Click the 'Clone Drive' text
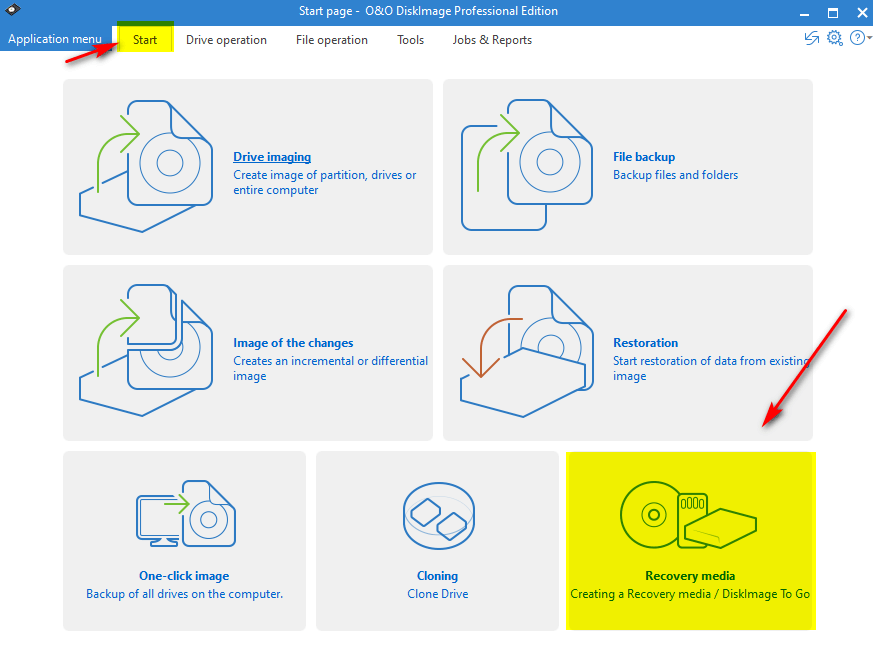 [x=438, y=594]
